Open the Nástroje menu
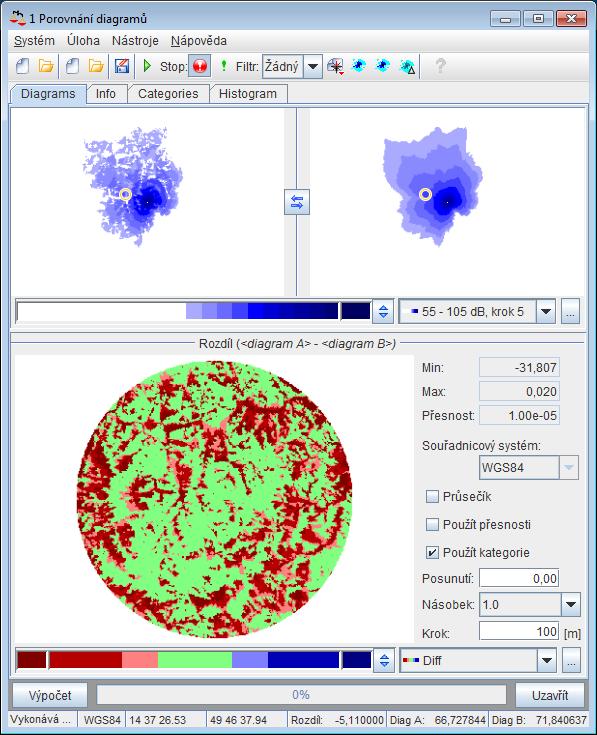The width and height of the screenshot is (597, 735). 135,41
